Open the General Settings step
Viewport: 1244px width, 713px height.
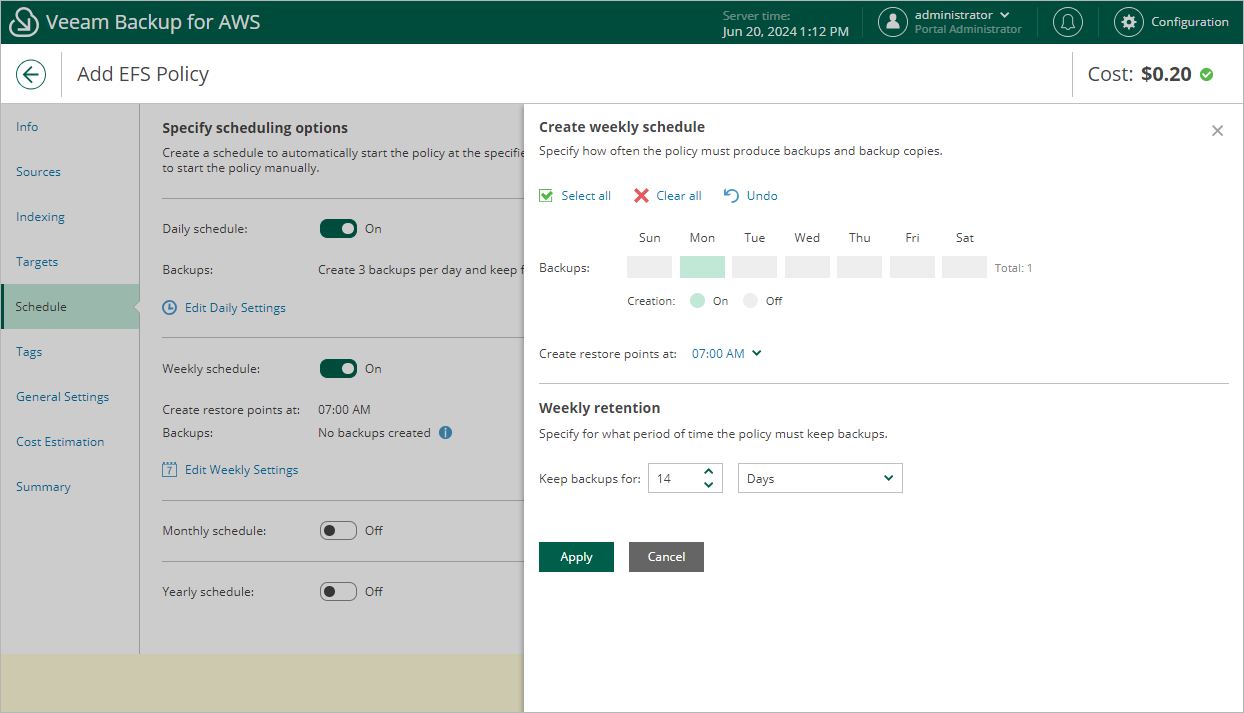coord(70,397)
